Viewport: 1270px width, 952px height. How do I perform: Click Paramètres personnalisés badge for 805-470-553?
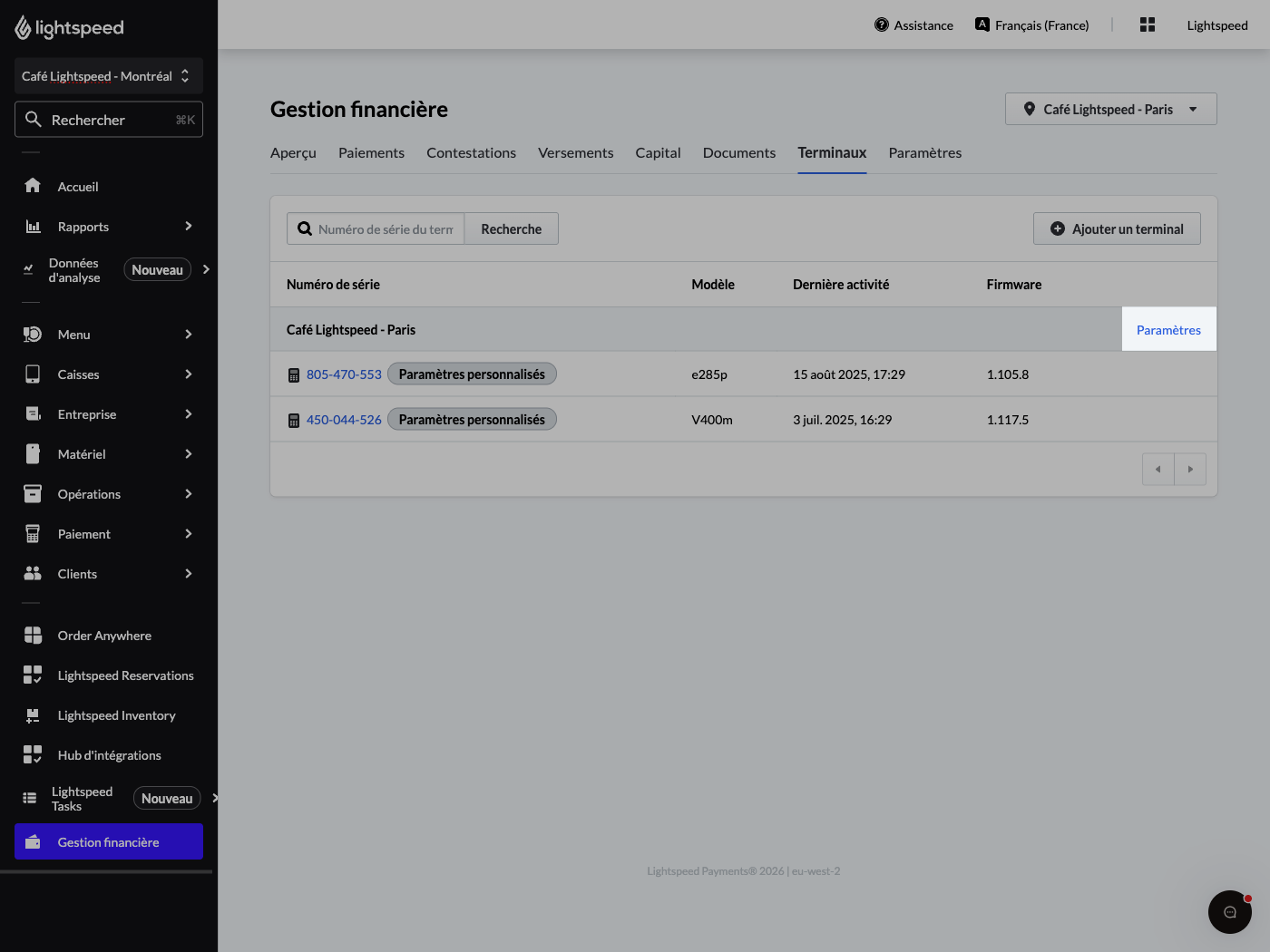(x=472, y=374)
